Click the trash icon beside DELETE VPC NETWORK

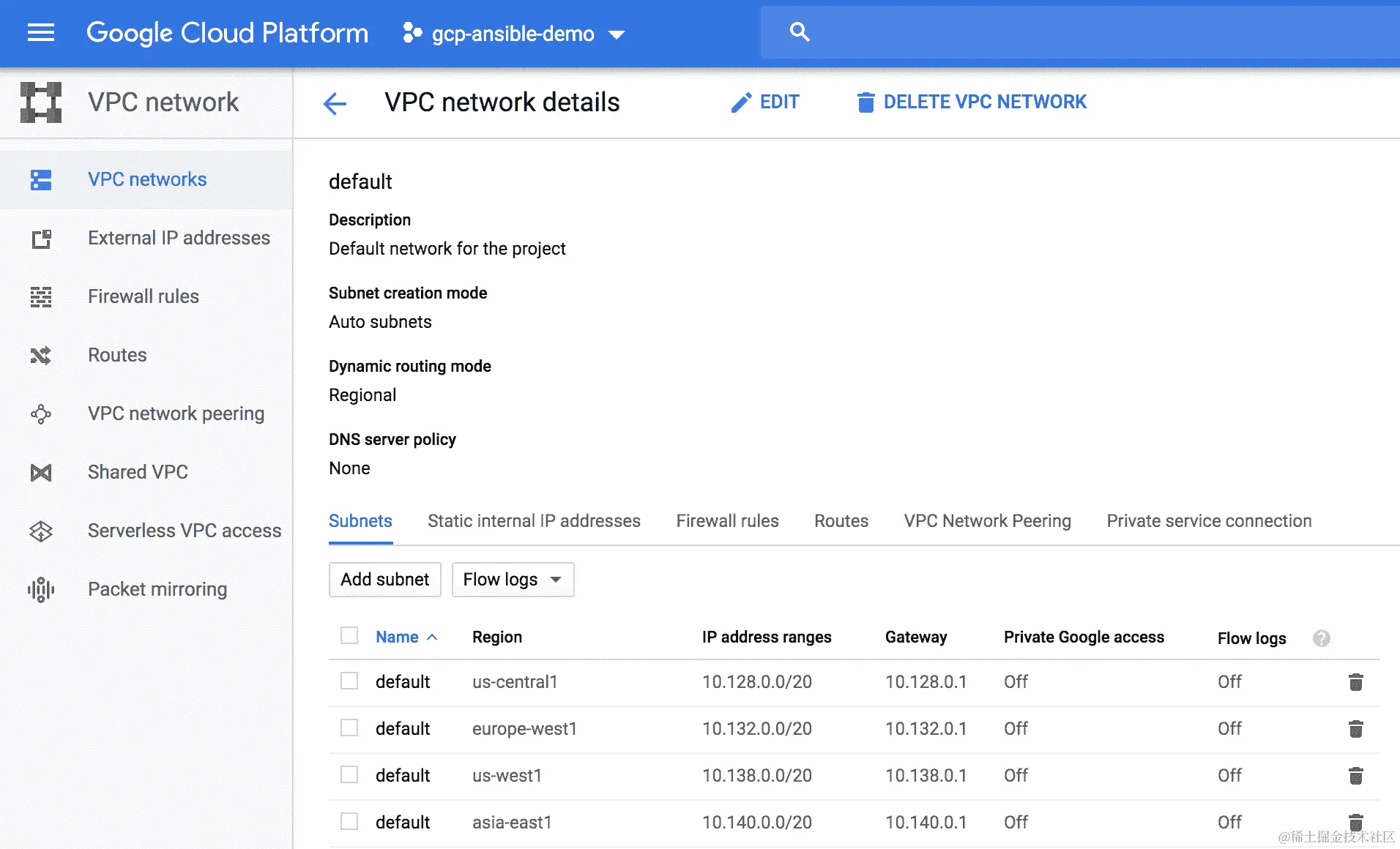[865, 102]
